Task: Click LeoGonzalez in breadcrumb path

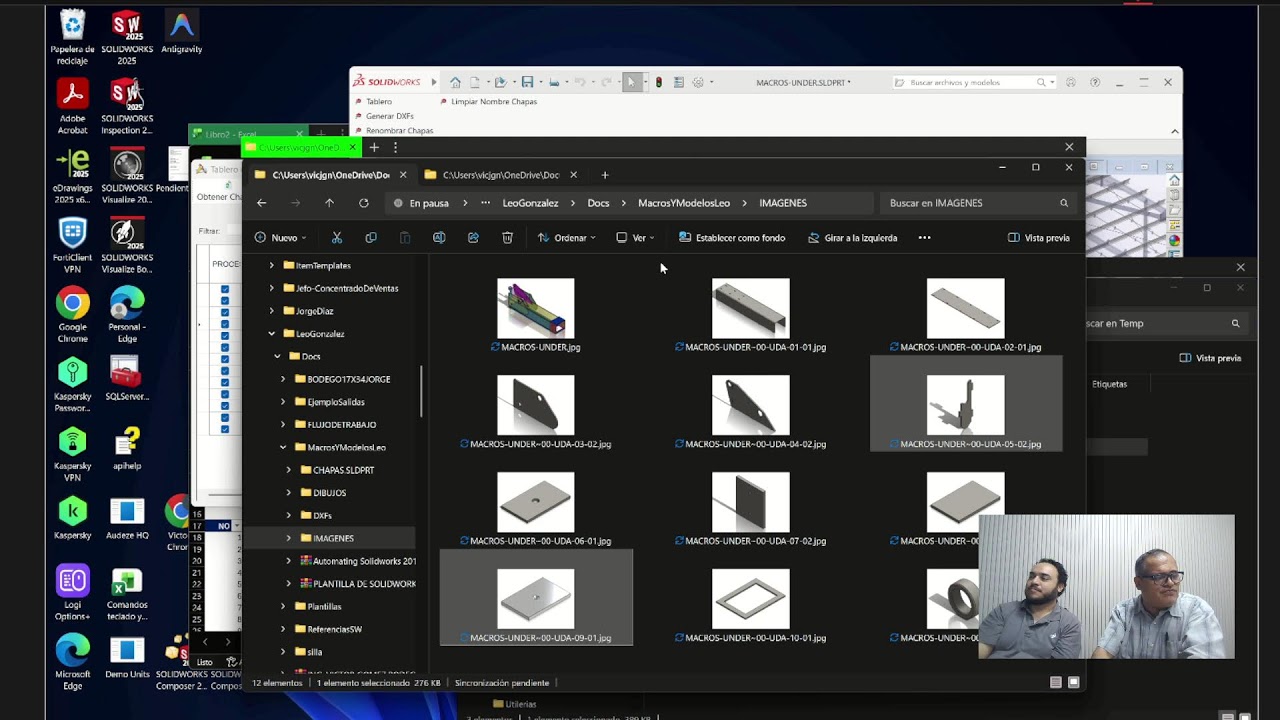Action: (x=530, y=203)
